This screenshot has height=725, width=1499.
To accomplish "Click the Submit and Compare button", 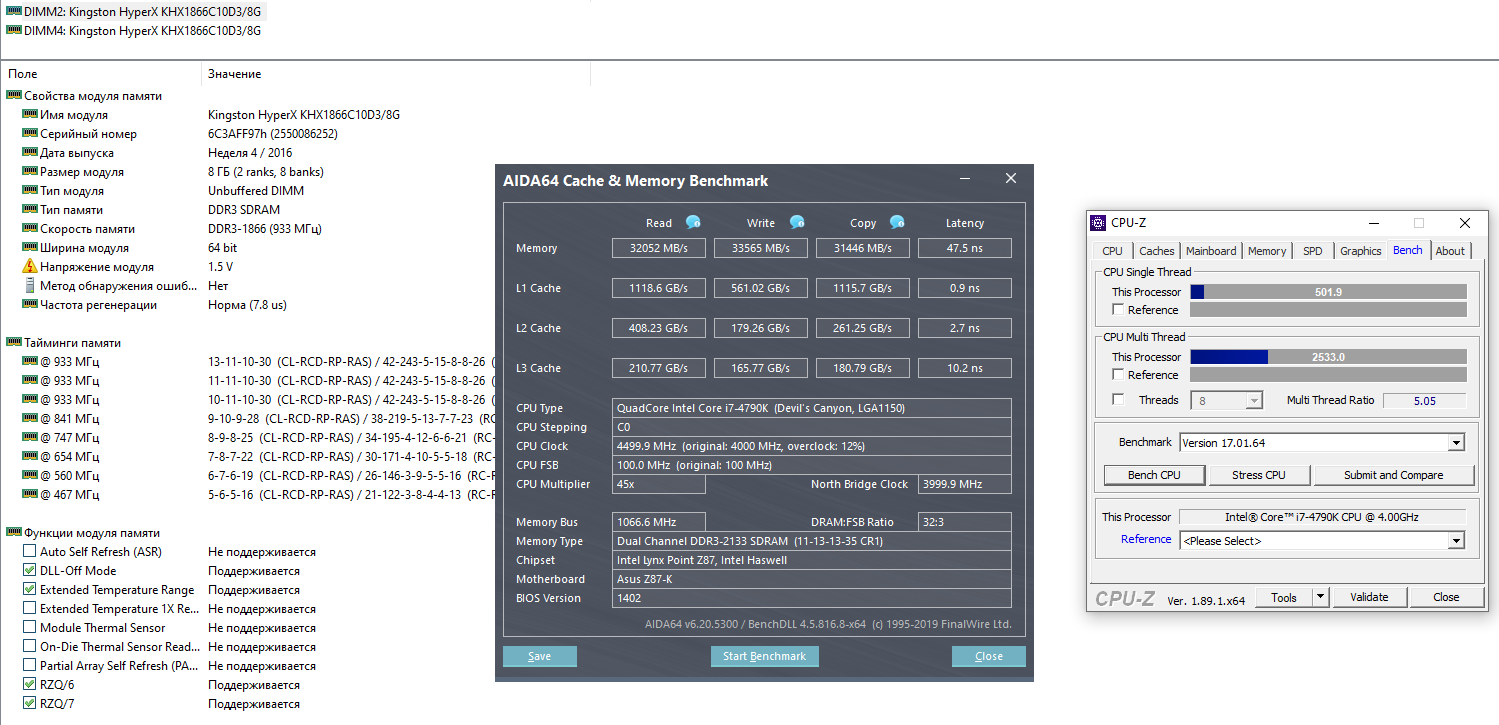I will coord(1394,475).
